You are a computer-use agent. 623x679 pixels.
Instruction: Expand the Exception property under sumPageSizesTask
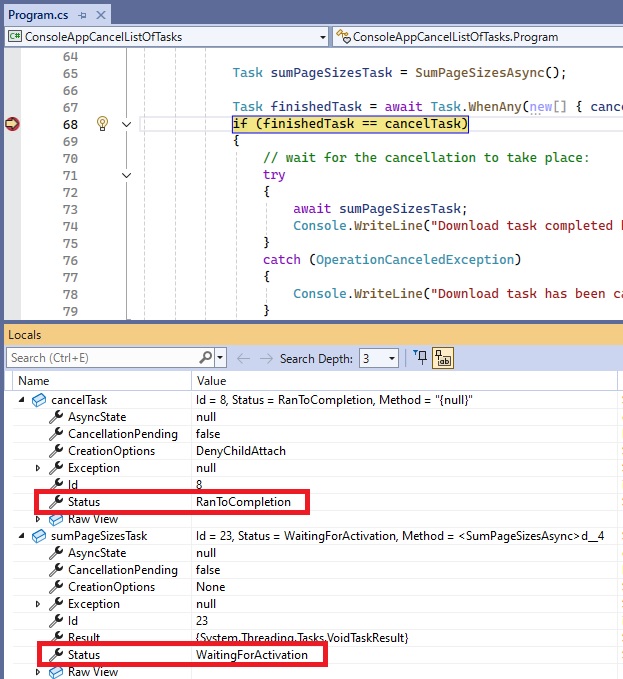coord(38,604)
